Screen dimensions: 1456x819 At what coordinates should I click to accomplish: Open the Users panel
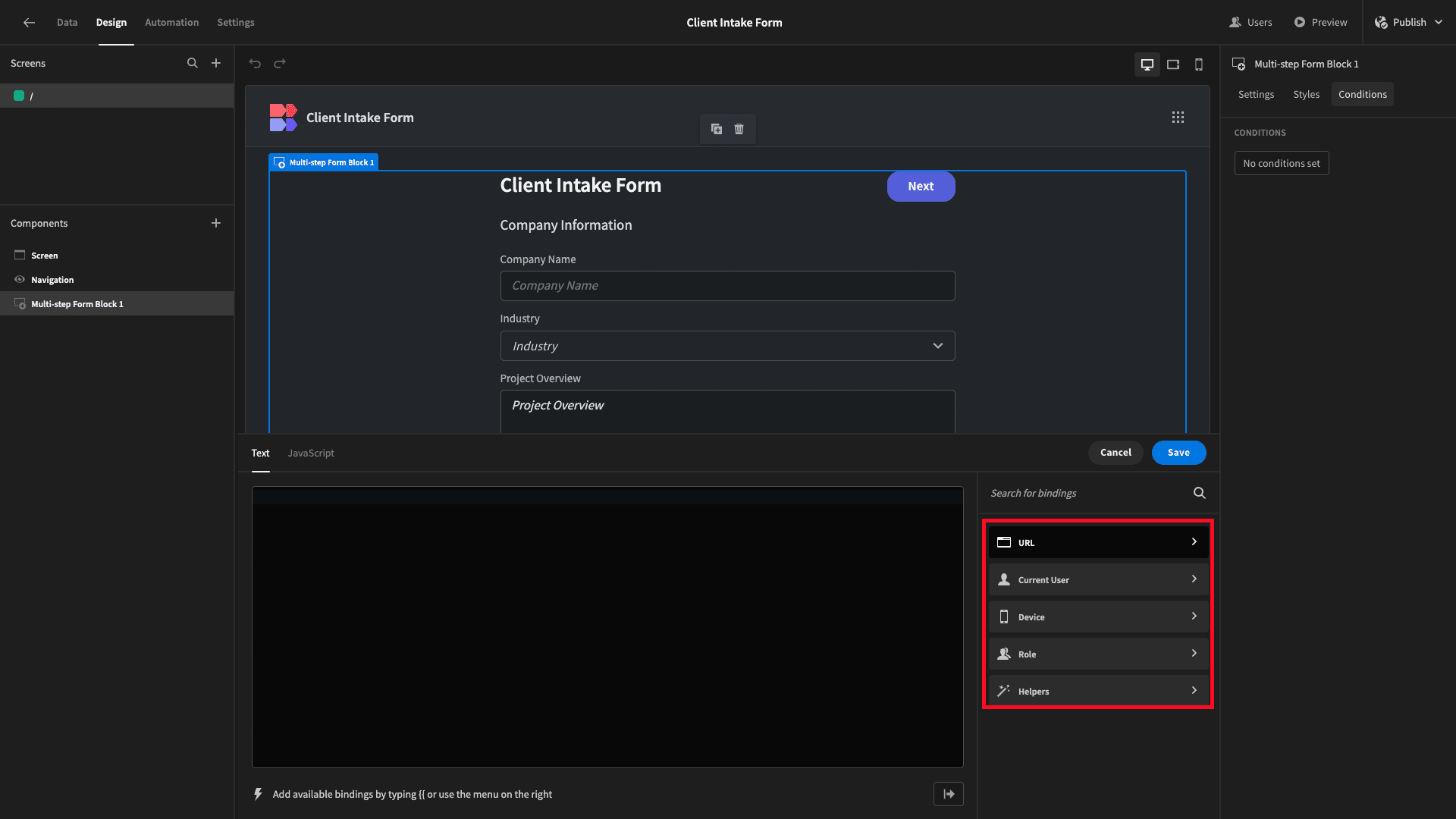coord(1250,23)
